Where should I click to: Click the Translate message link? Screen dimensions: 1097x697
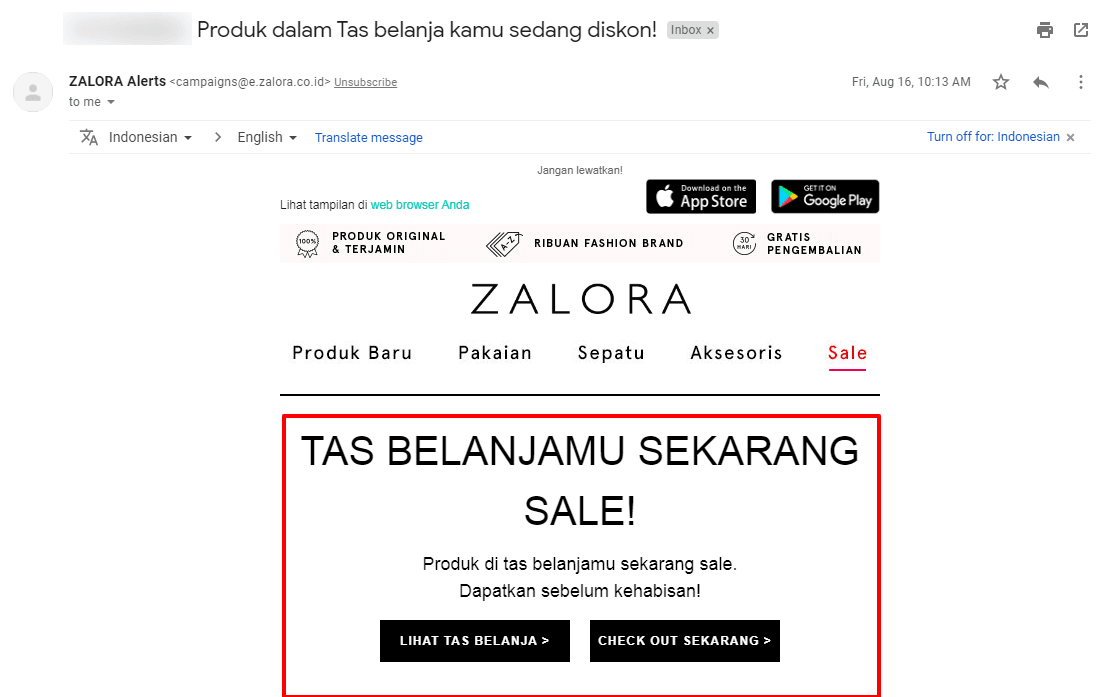coord(369,138)
